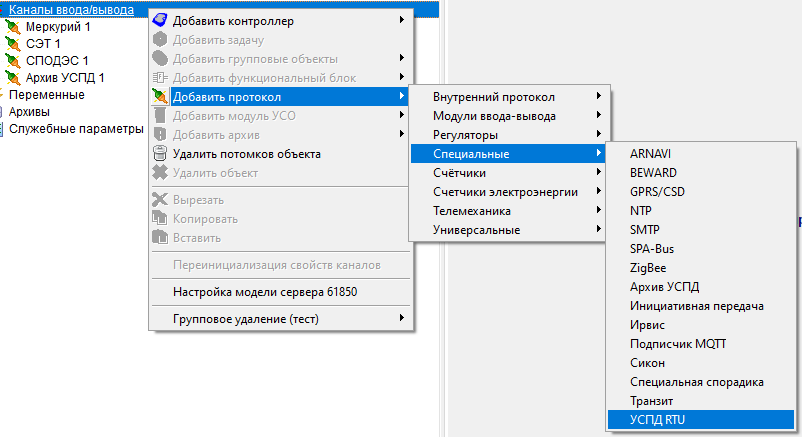Click the Архив УСПД 1 protocol icon
Viewport: 802px width, 437px height.
tap(12, 78)
